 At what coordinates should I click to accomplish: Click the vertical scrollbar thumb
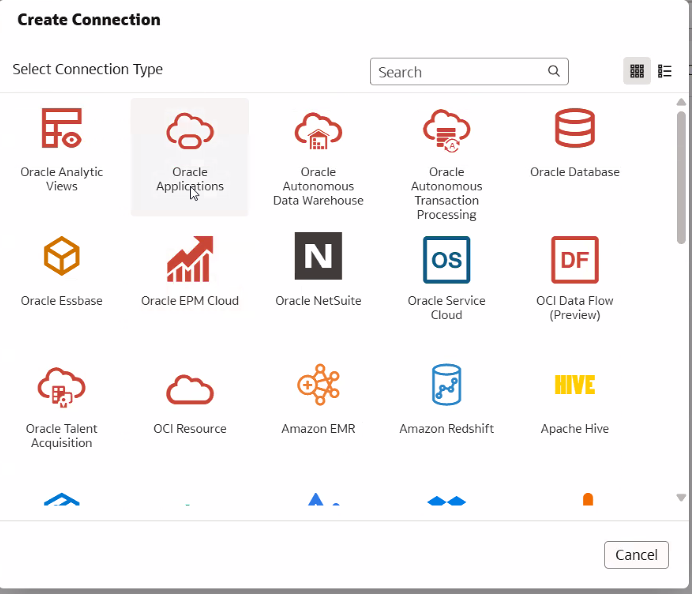pos(681,177)
